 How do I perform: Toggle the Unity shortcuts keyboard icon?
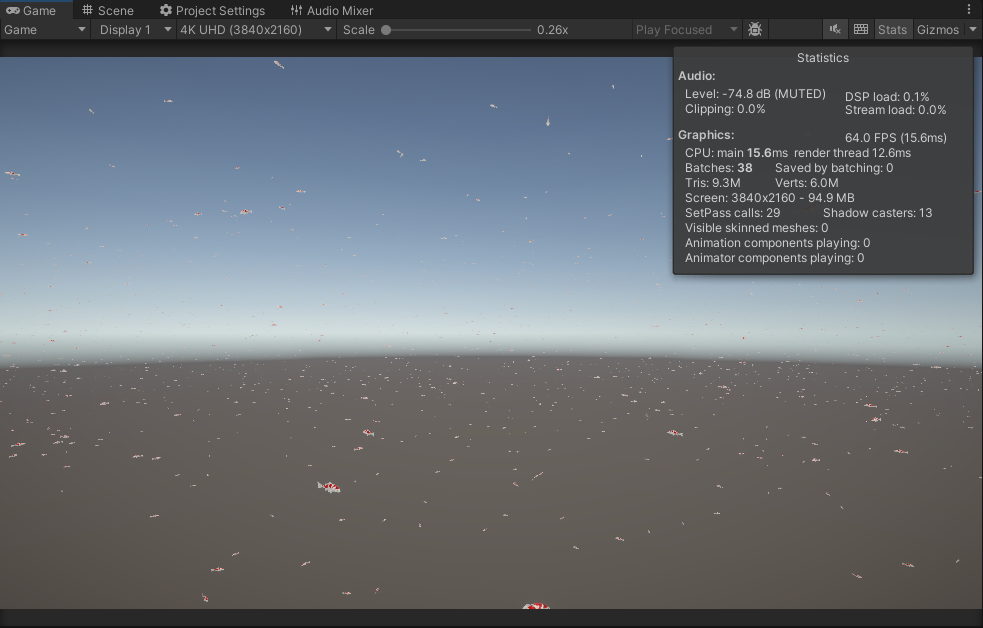coord(861,29)
